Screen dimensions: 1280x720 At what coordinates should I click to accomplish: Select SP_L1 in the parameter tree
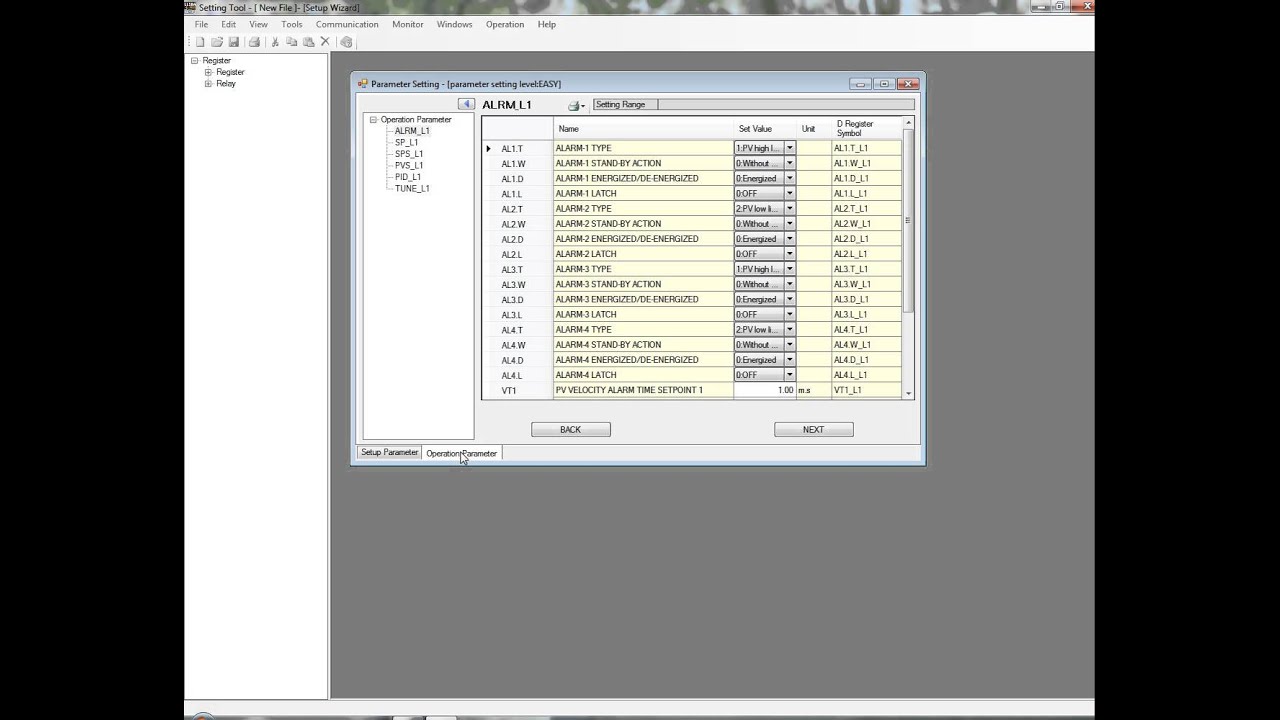coord(407,142)
